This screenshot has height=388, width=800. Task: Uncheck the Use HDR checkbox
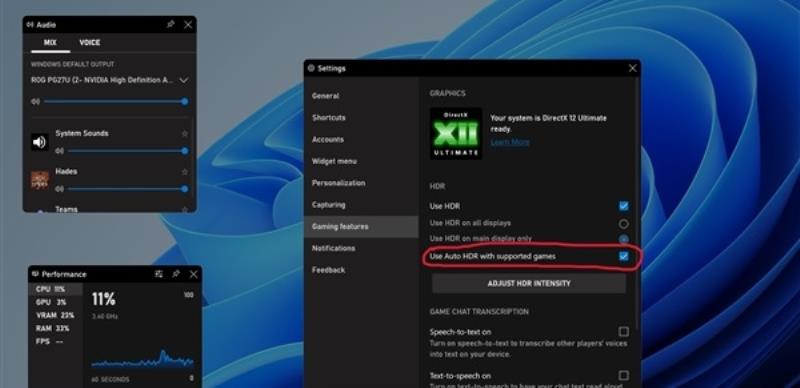pyautogui.click(x=623, y=206)
